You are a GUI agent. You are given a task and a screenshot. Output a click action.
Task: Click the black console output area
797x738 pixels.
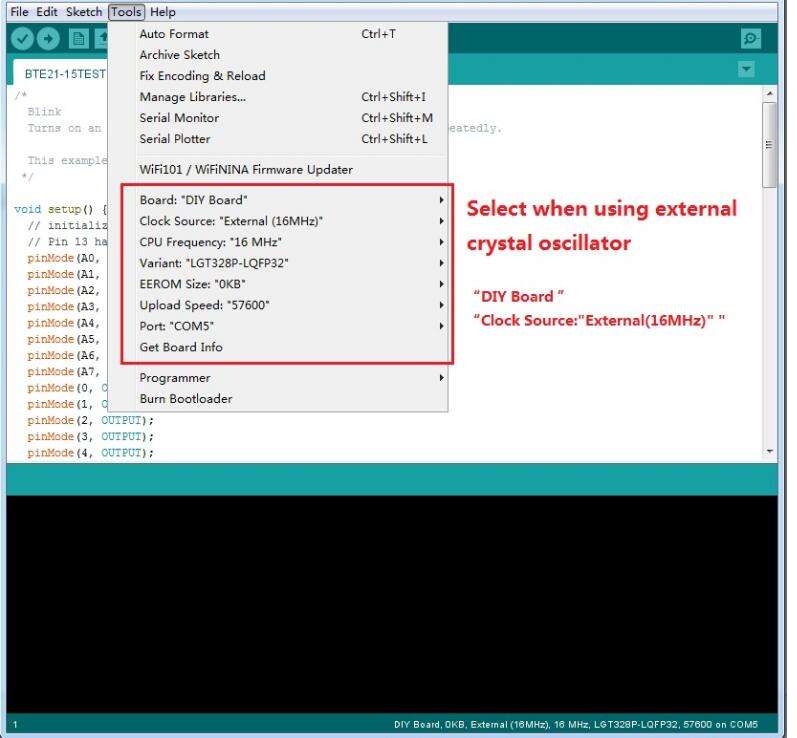pyautogui.click(x=391, y=604)
